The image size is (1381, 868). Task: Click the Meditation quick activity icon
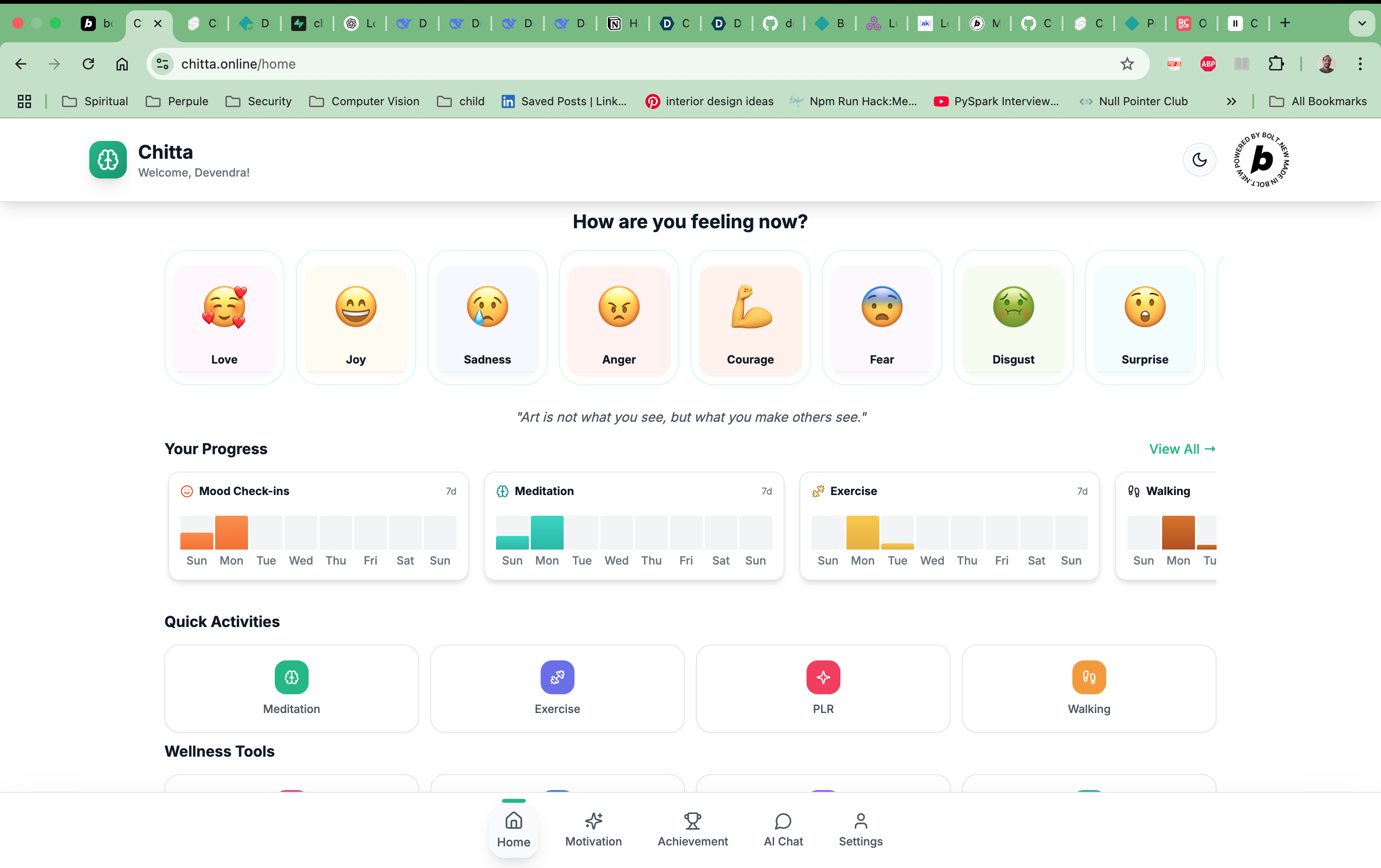(291, 677)
